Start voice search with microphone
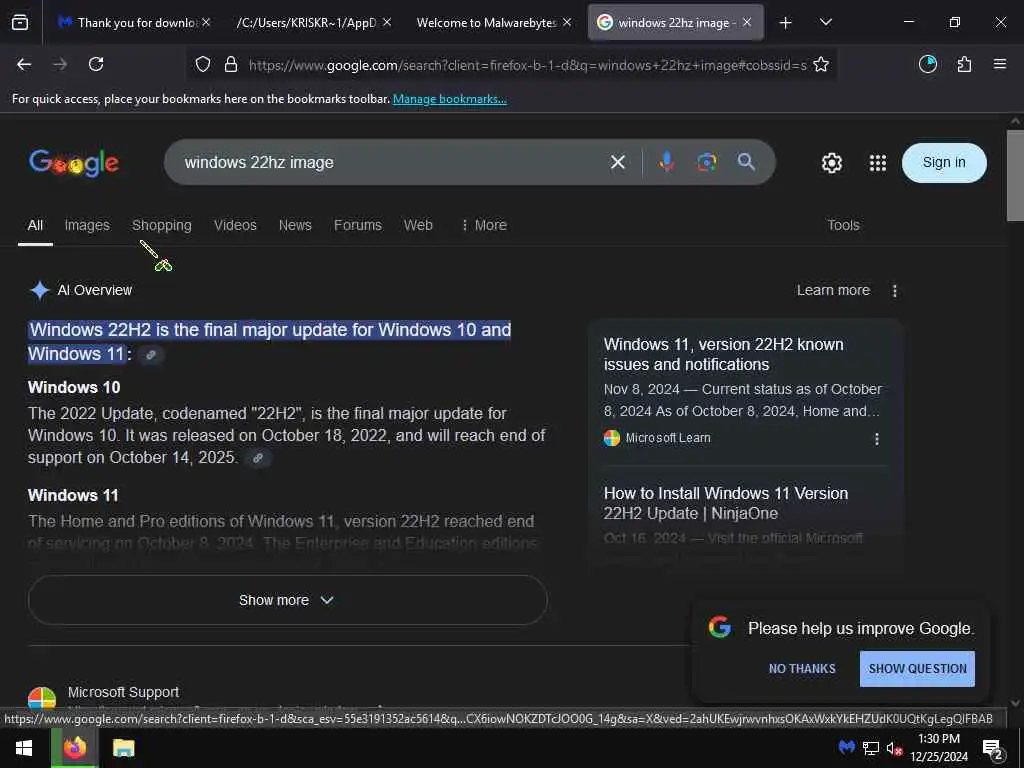The height and width of the screenshot is (768, 1024). coord(666,161)
